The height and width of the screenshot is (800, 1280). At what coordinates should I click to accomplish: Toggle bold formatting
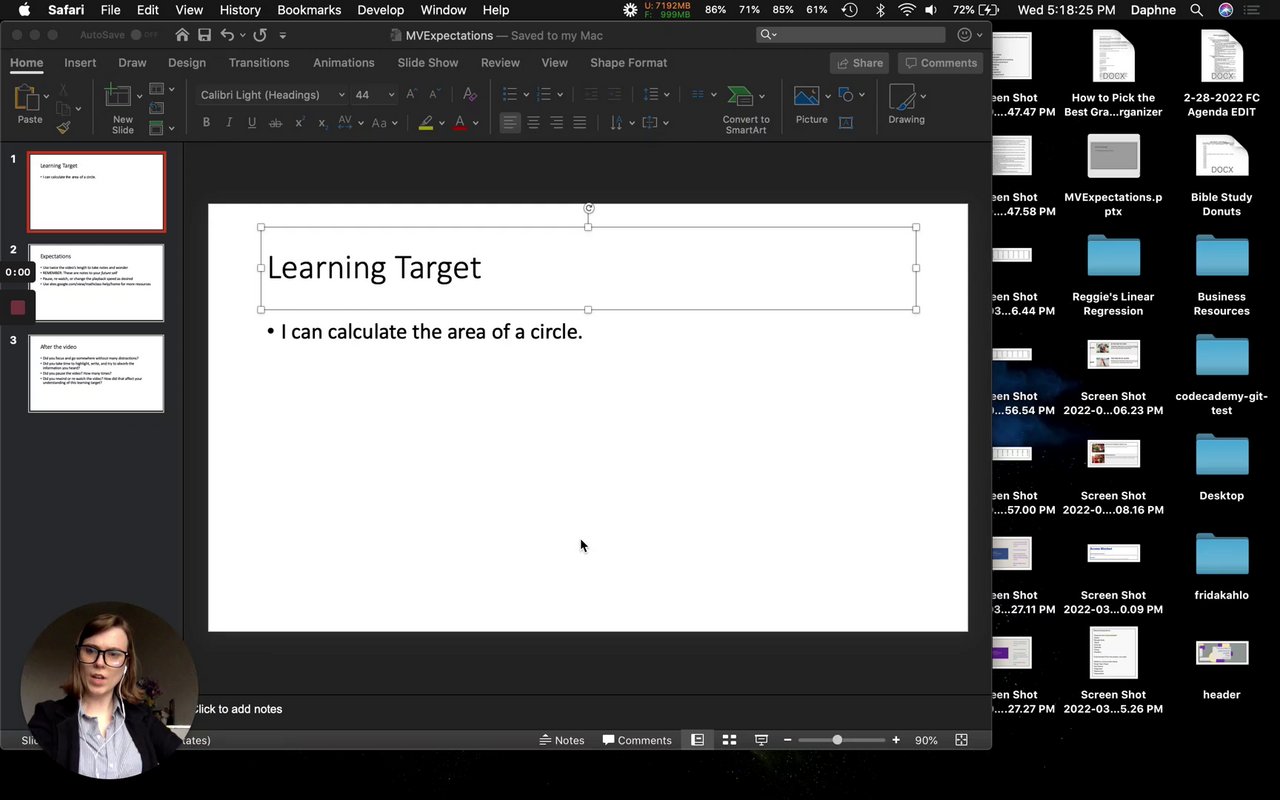[206, 123]
